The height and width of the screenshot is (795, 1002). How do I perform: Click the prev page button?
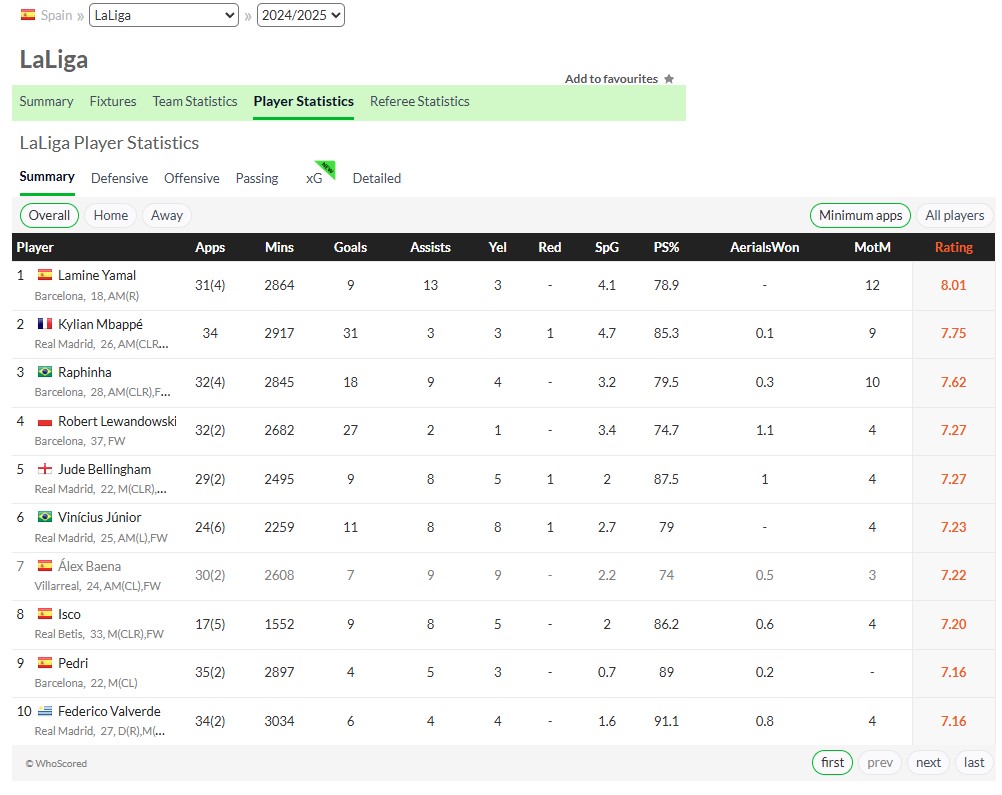[880, 762]
